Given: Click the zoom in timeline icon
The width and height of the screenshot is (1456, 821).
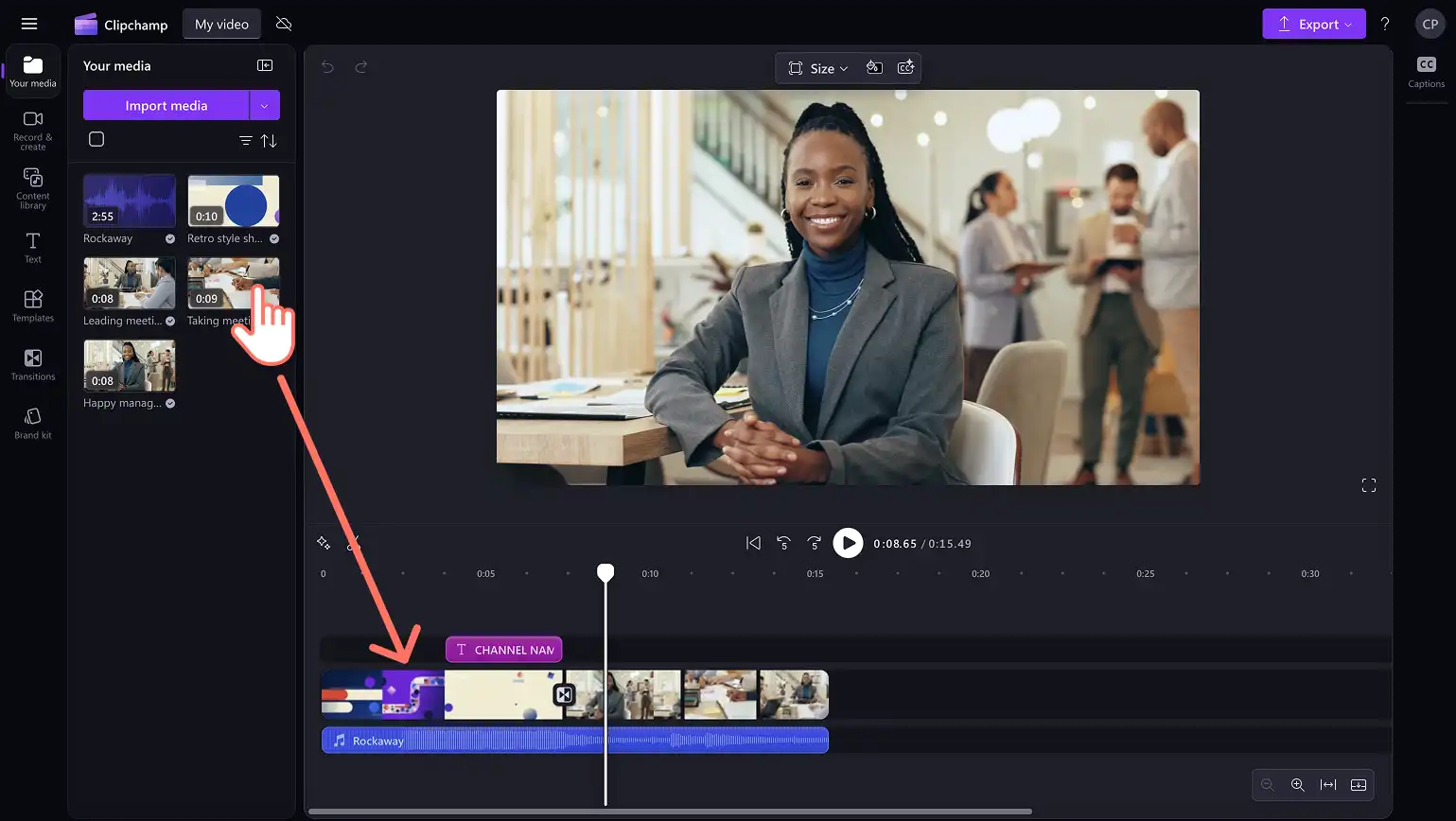Looking at the screenshot, I should (1298, 785).
